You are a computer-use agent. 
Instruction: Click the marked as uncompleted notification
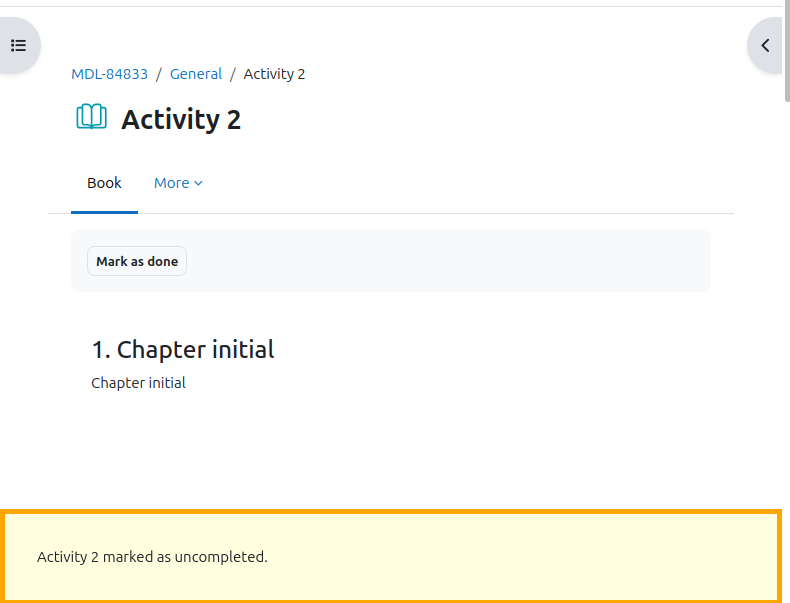click(x=152, y=557)
